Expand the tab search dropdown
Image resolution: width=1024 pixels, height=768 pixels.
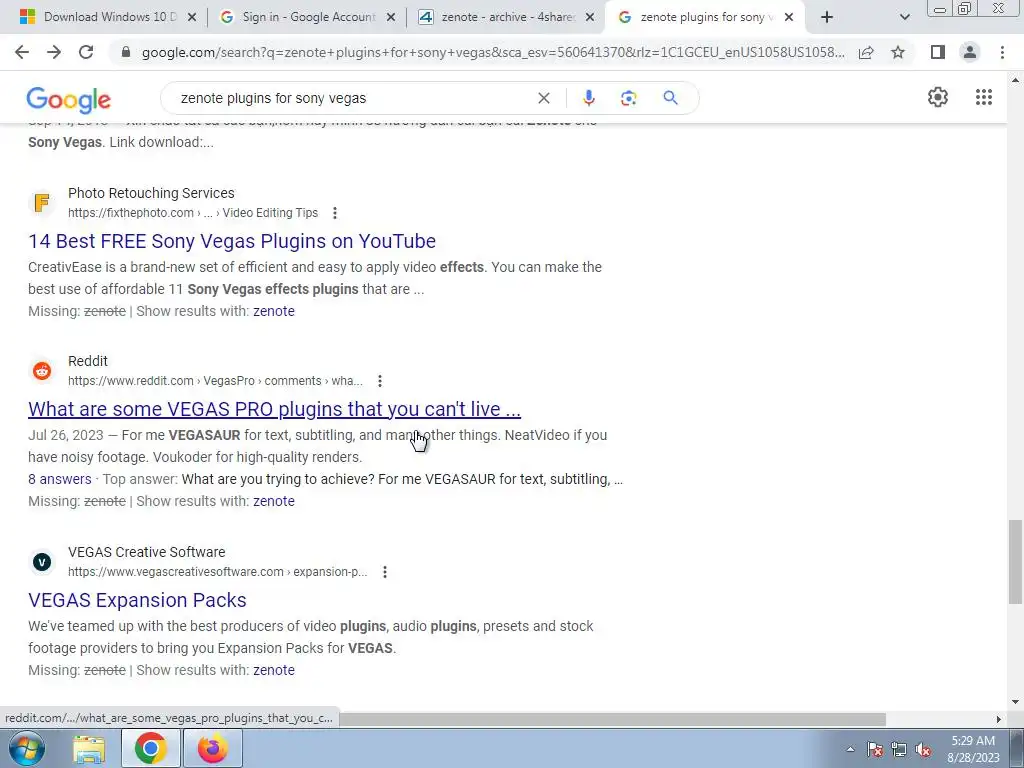[904, 18]
